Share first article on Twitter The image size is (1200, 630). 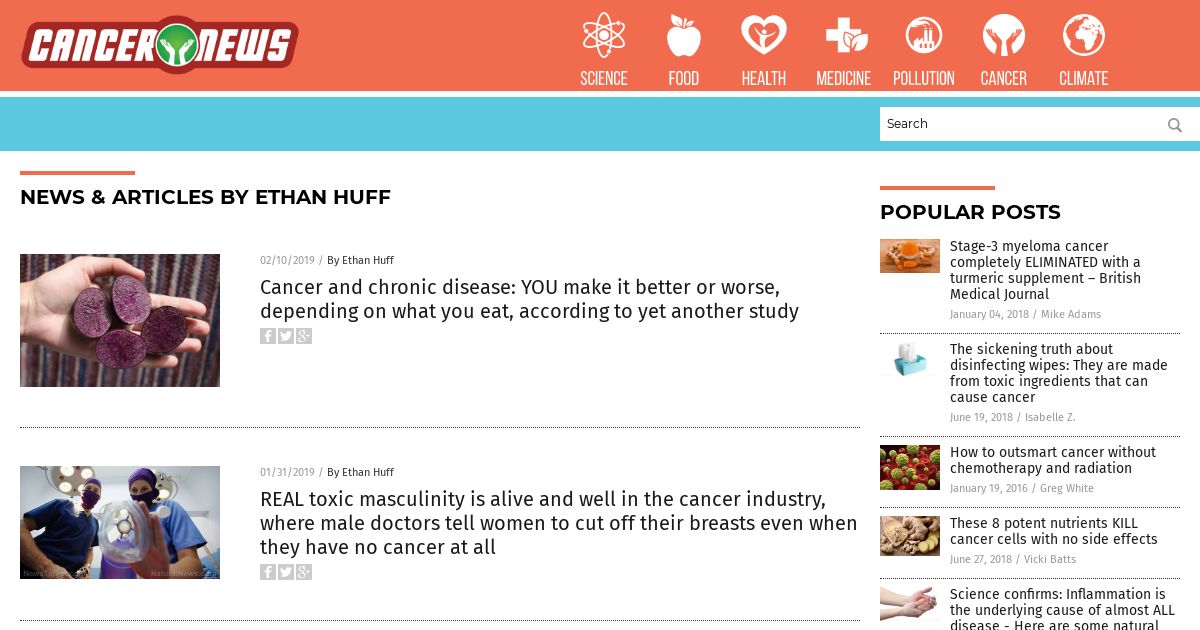coord(286,336)
